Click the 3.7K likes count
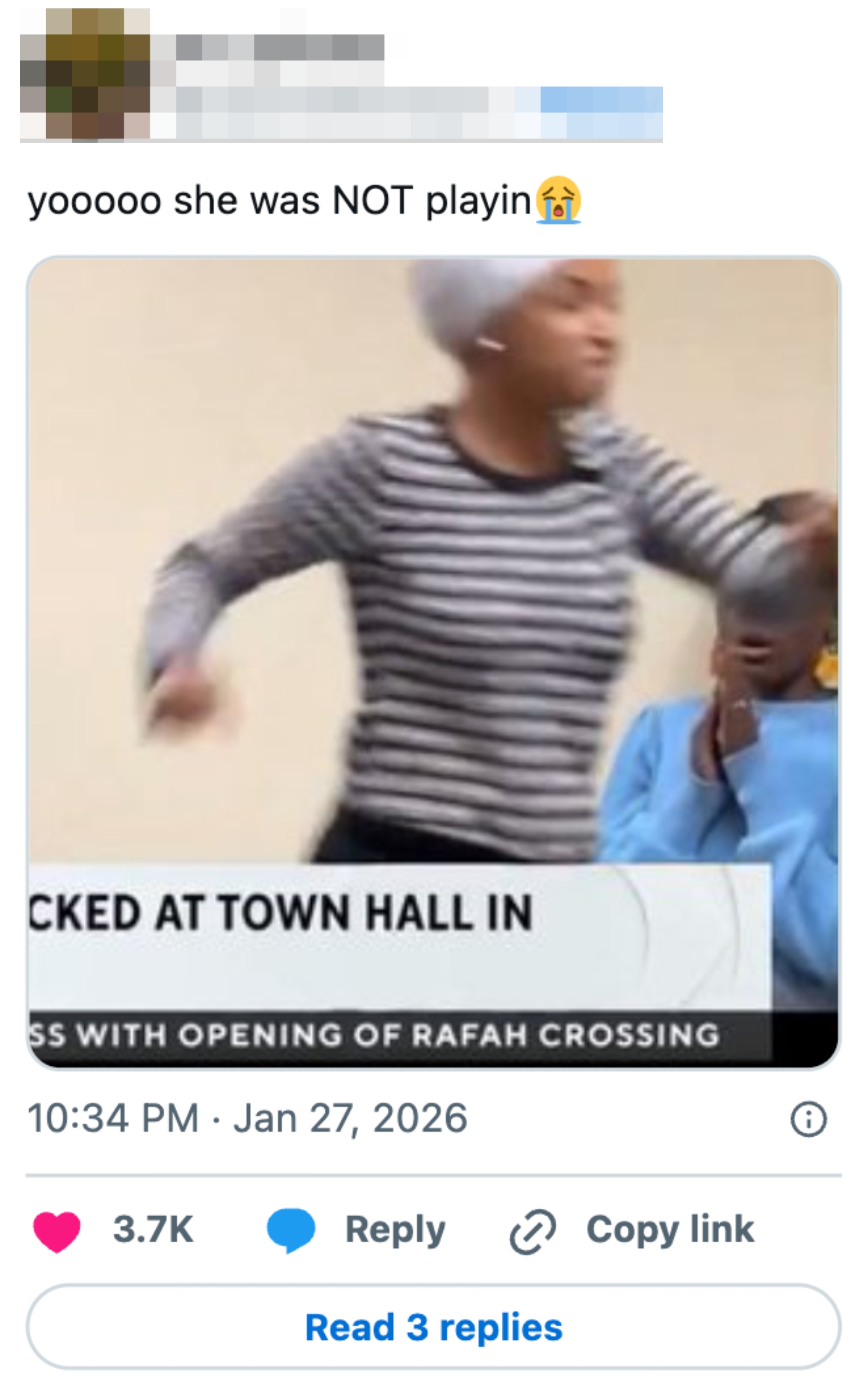Image resolution: width=868 pixels, height=1398 pixels. tap(153, 1230)
